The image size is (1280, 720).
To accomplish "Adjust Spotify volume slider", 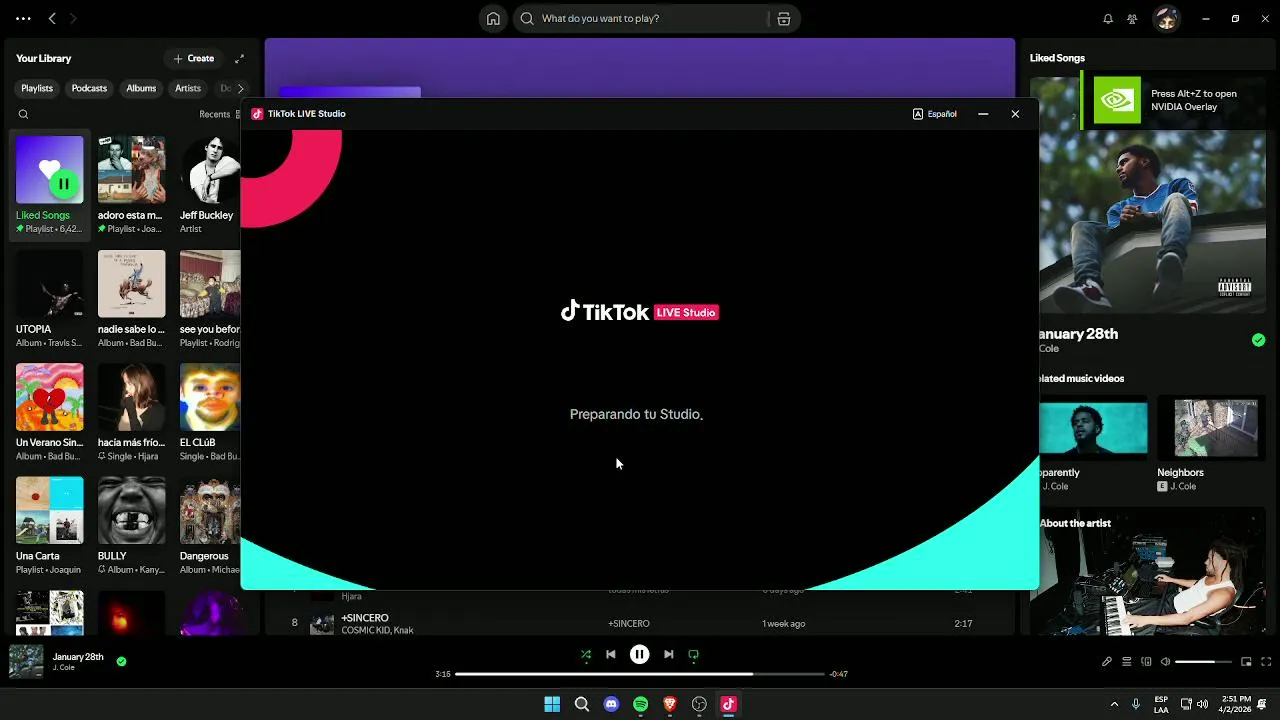I will tap(1202, 662).
